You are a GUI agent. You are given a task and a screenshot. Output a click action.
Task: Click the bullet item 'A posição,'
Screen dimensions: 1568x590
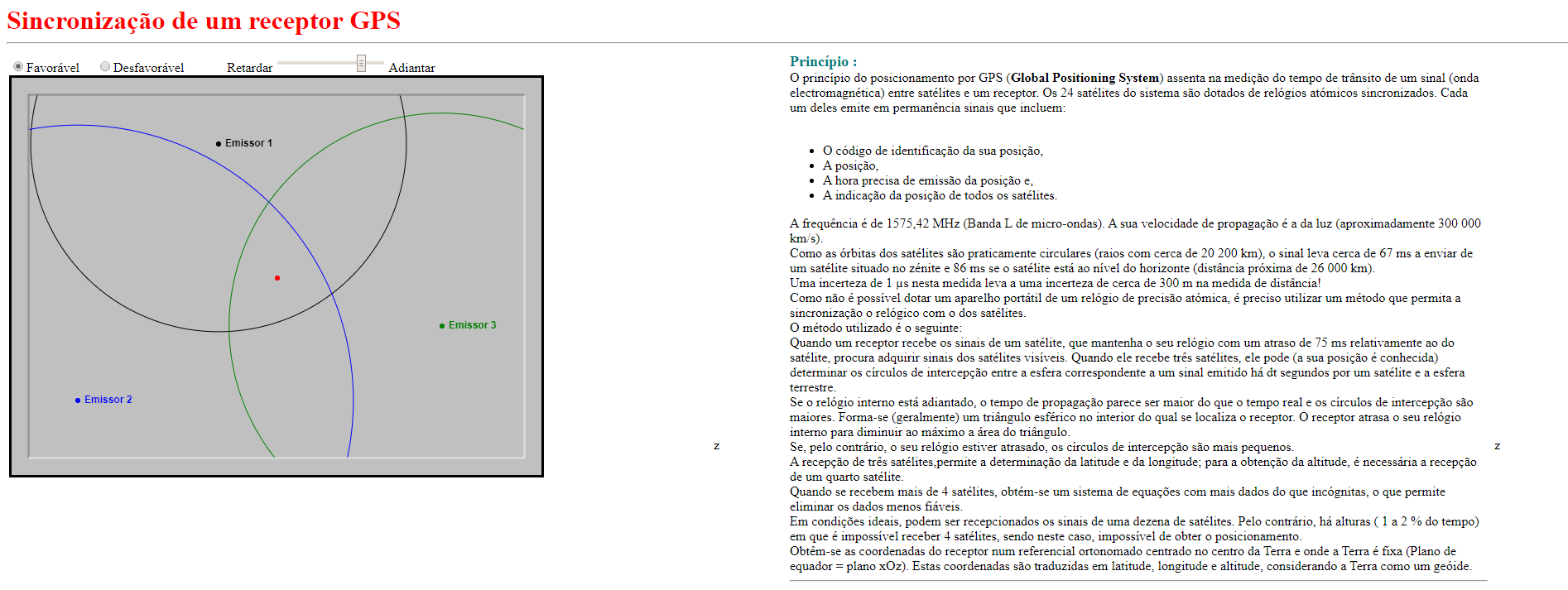coord(850,165)
